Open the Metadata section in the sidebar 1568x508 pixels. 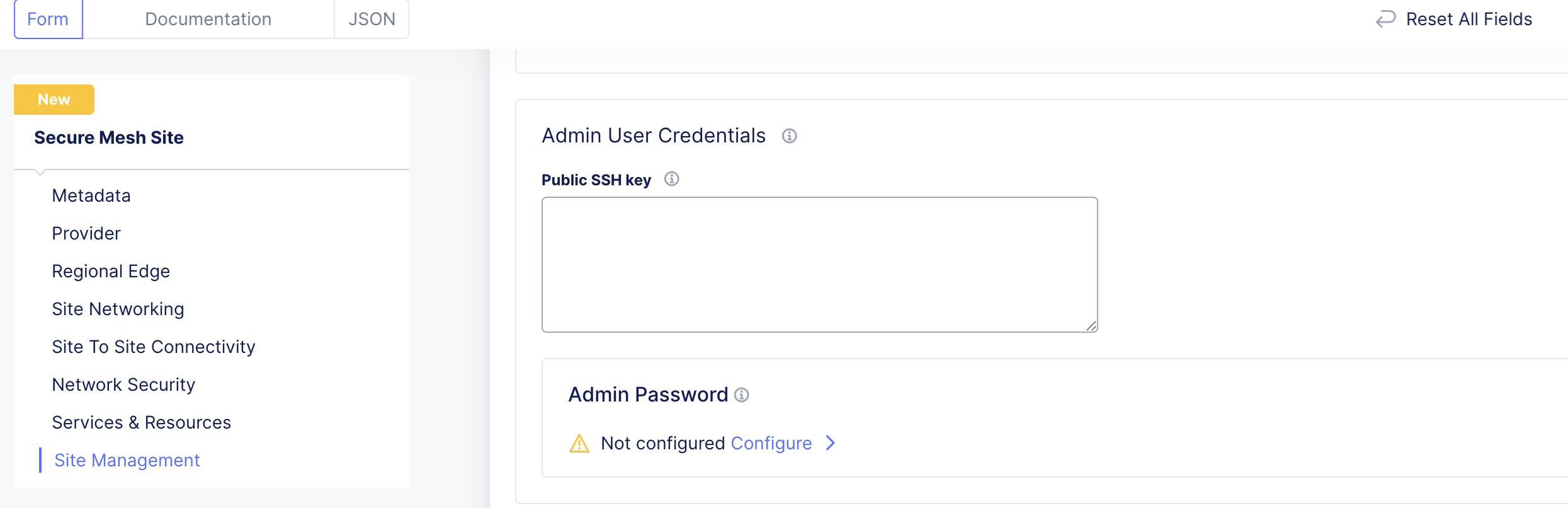click(91, 195)
